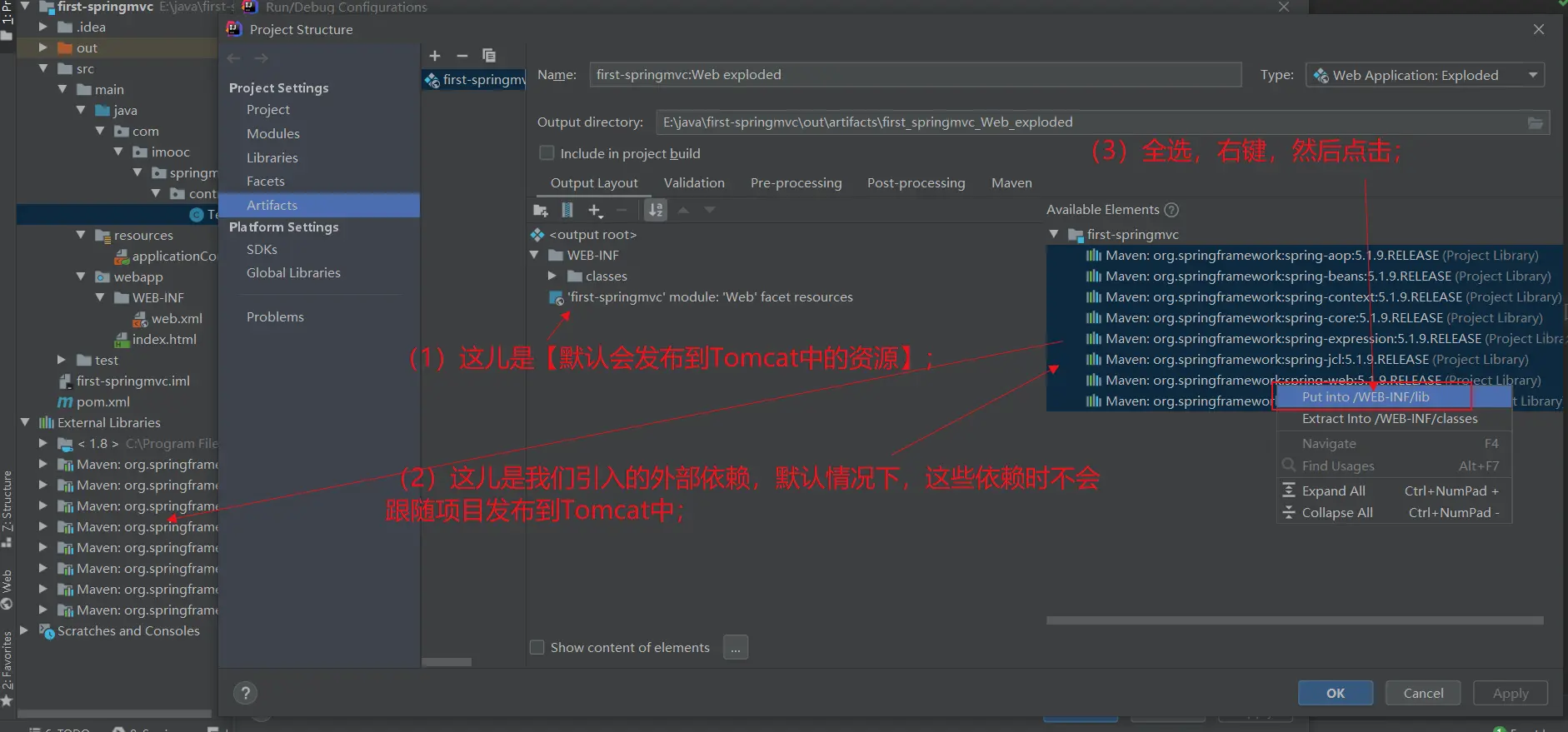Click the index.html file icon
The width and height of the screenshot is (1568, 732).
(x=122, y=340)
